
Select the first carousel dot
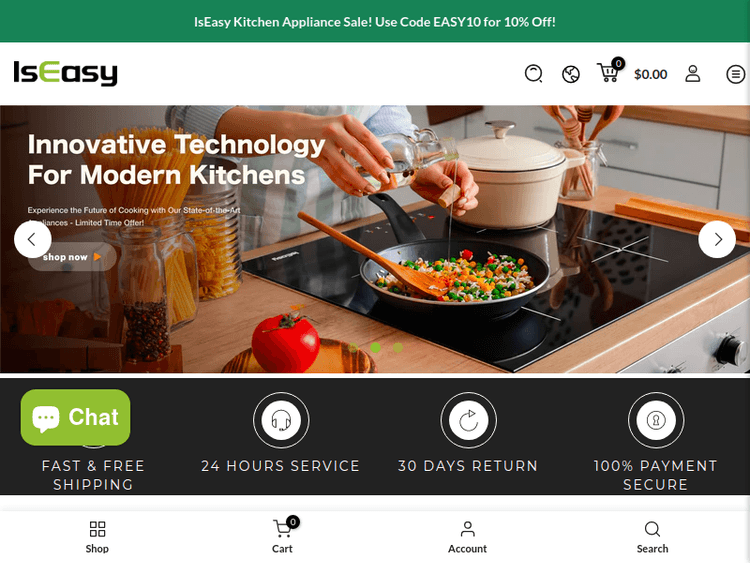tap(353, 348)
